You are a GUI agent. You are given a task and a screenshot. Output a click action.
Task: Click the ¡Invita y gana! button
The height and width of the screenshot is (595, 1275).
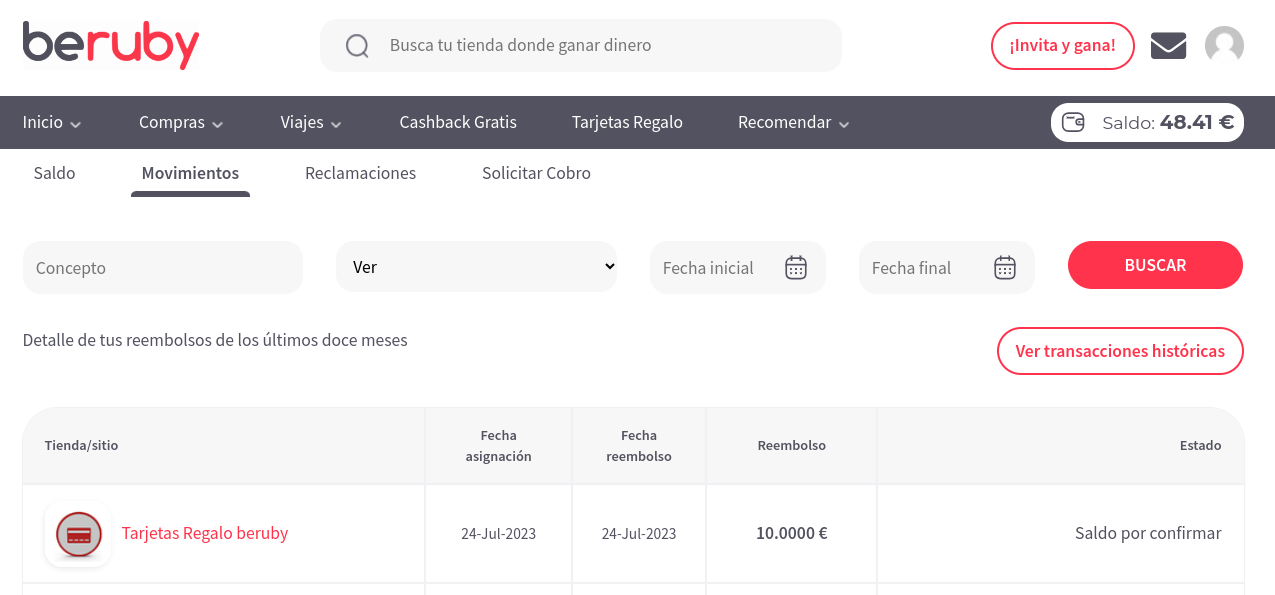point(1062,46)
